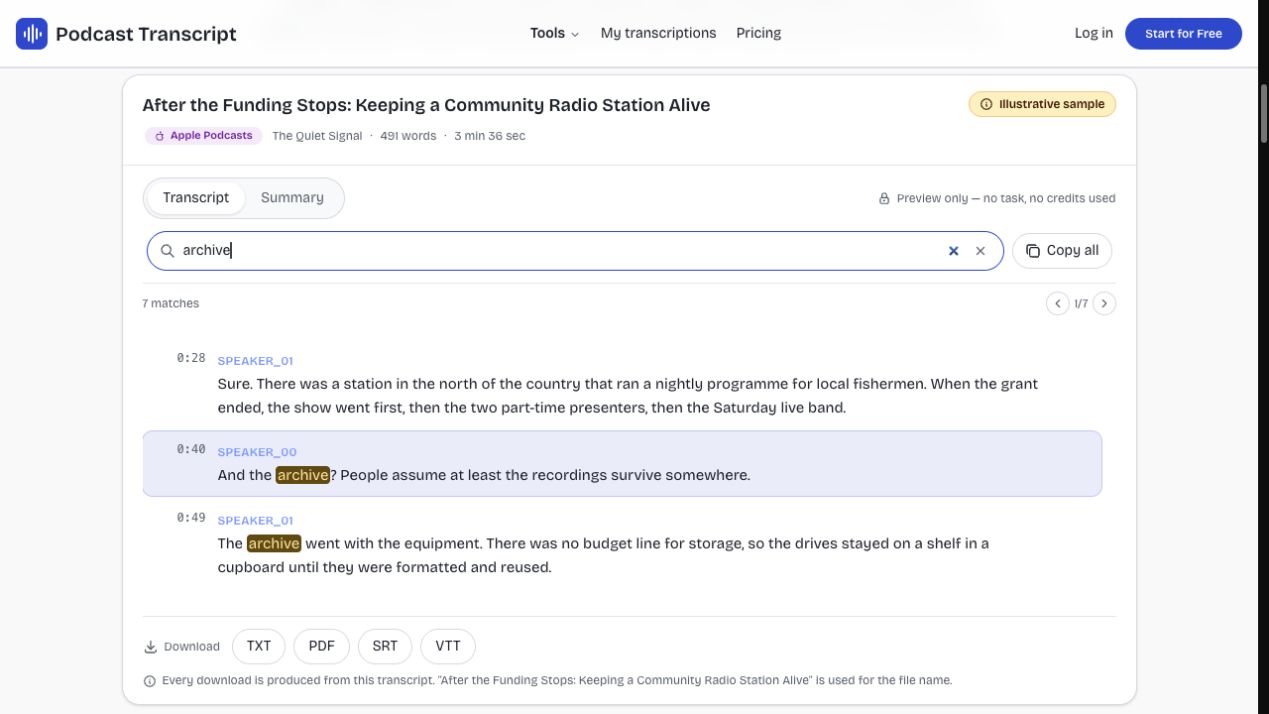Download transcript as SRT
This screenshot has height=714, width=1269.
pos(385,646)
